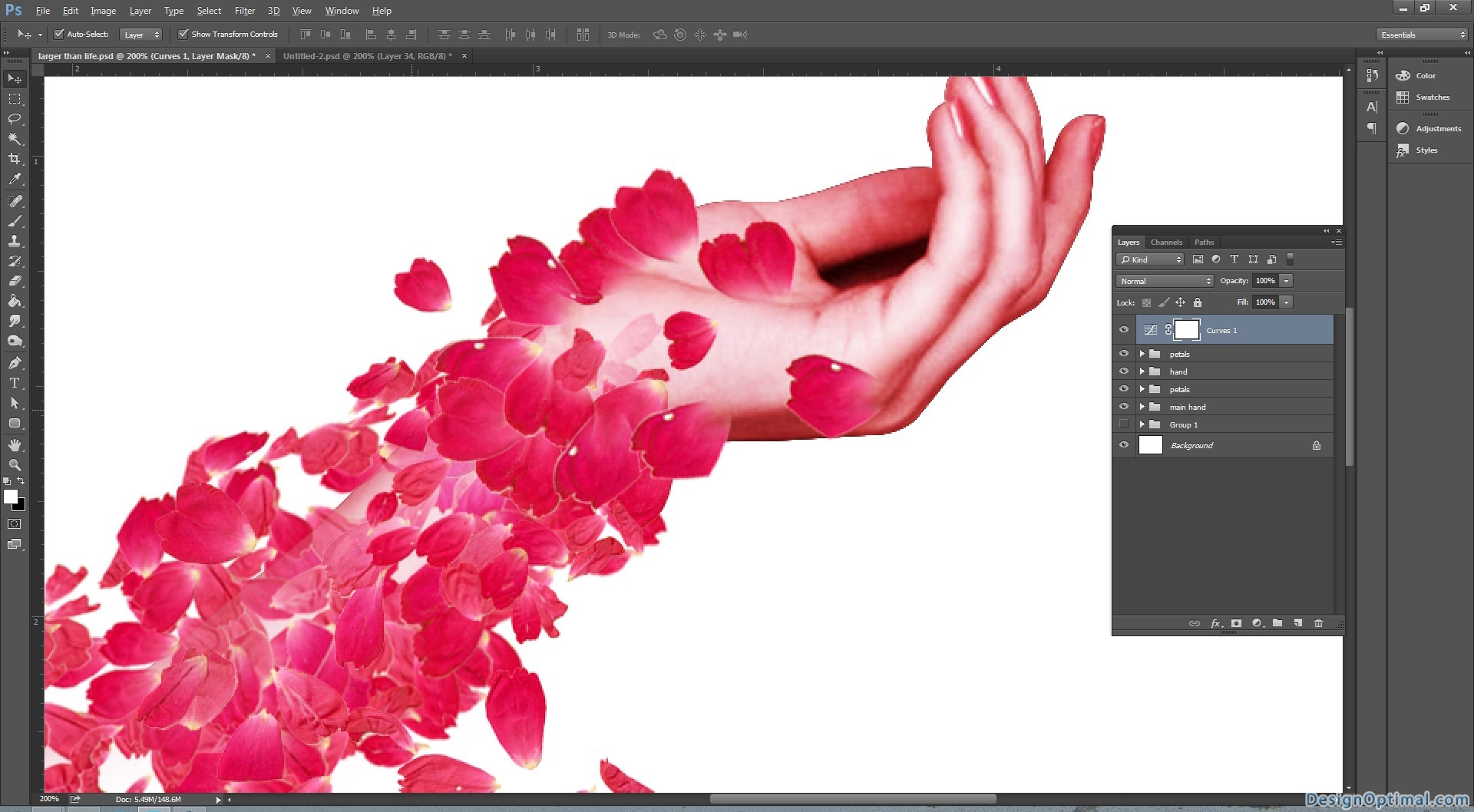Image resolution: width=1474 pixels, height=812 pixels.
Task: Open the blend mode Normal dropdown
Action: 1165,281
